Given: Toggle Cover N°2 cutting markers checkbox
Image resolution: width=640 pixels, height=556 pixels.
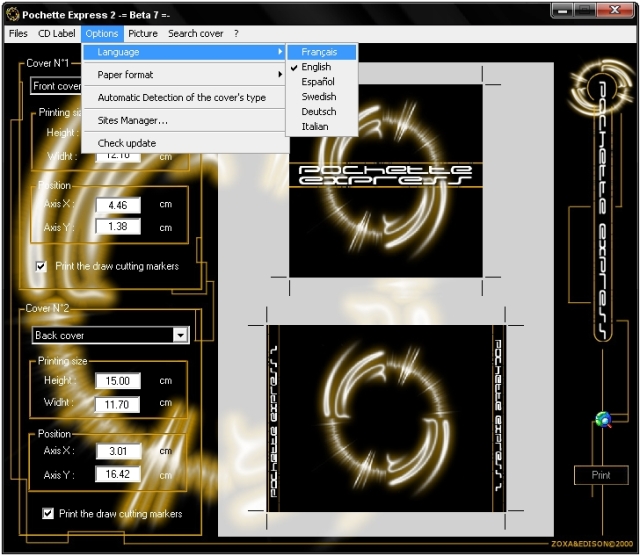Looking at the screenshot, I should (x=48, y=513).
